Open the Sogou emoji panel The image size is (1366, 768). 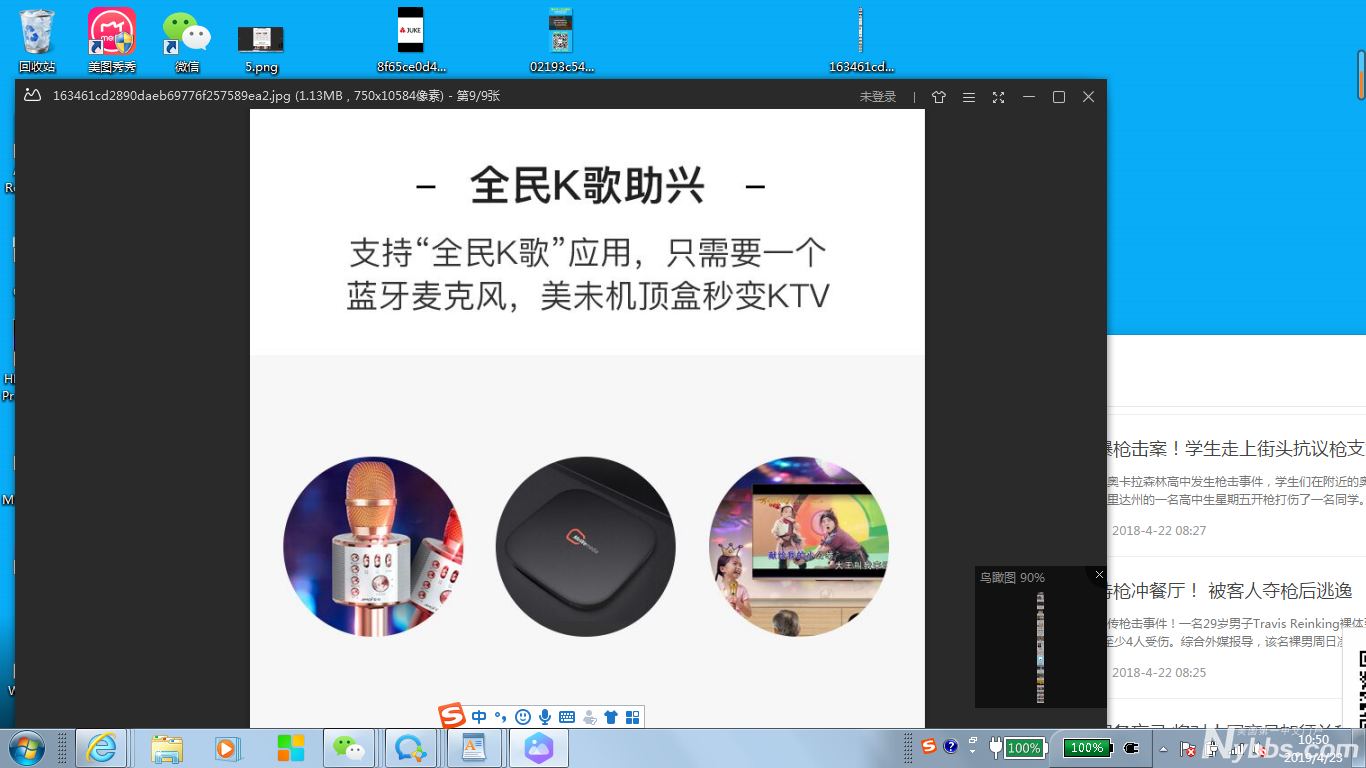click(x=523, y=717)
